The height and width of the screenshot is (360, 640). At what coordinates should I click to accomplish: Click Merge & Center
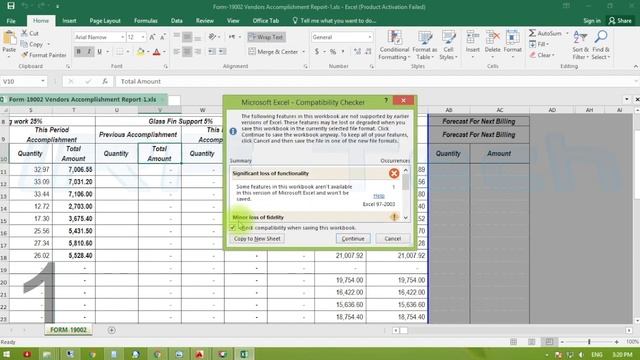tap(274, 52)
